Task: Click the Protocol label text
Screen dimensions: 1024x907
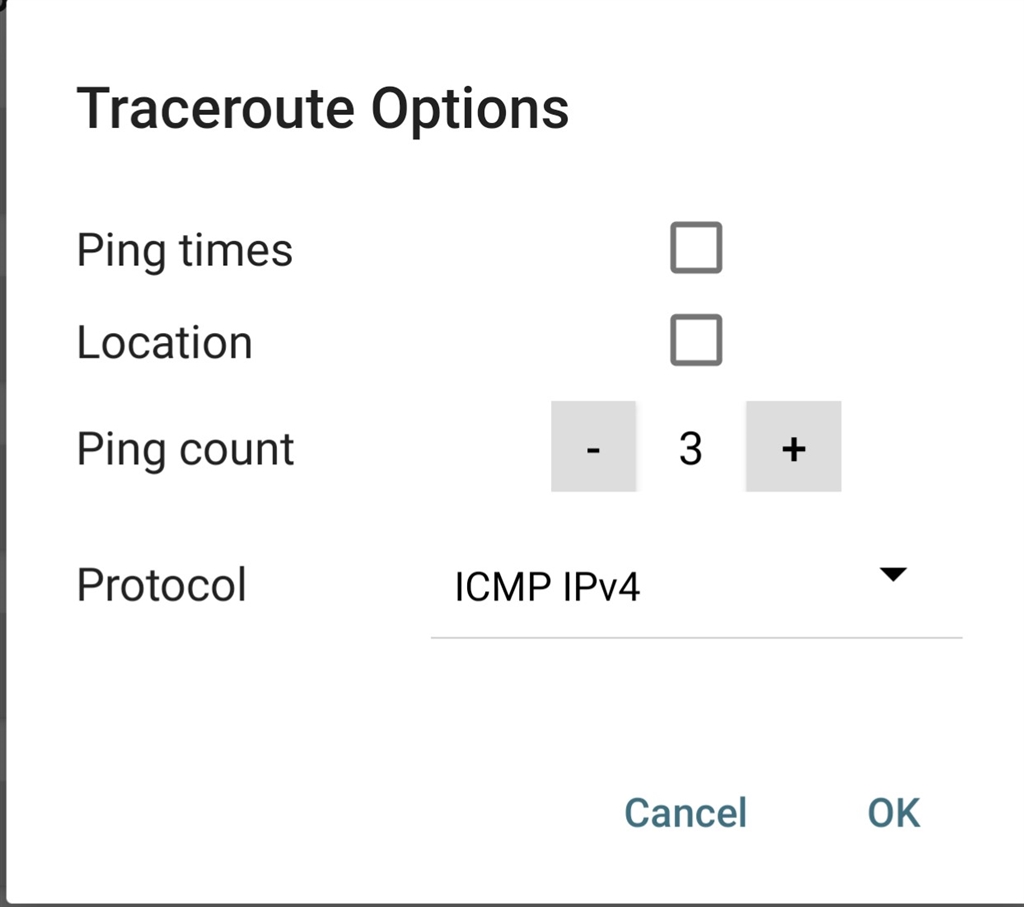Action: pos(161,584)
